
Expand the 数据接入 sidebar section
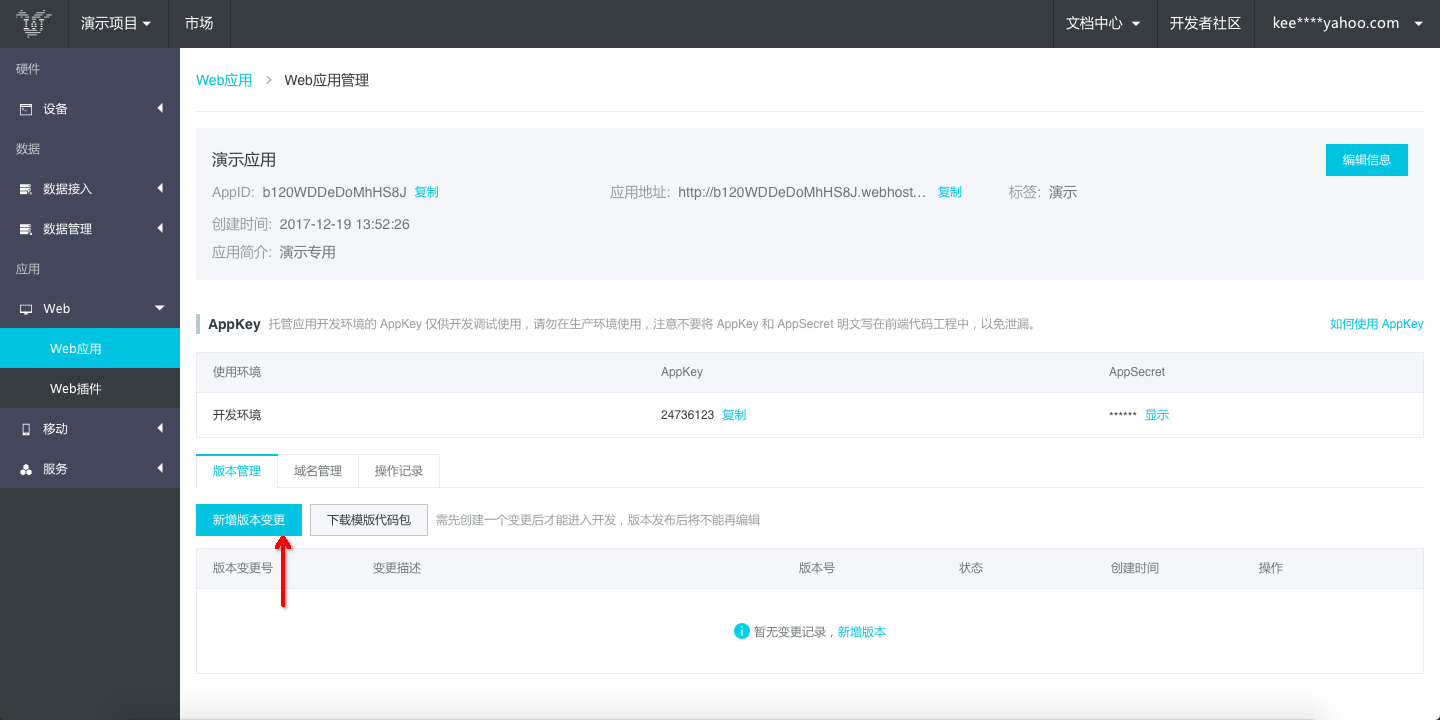(x=160, y=188)
